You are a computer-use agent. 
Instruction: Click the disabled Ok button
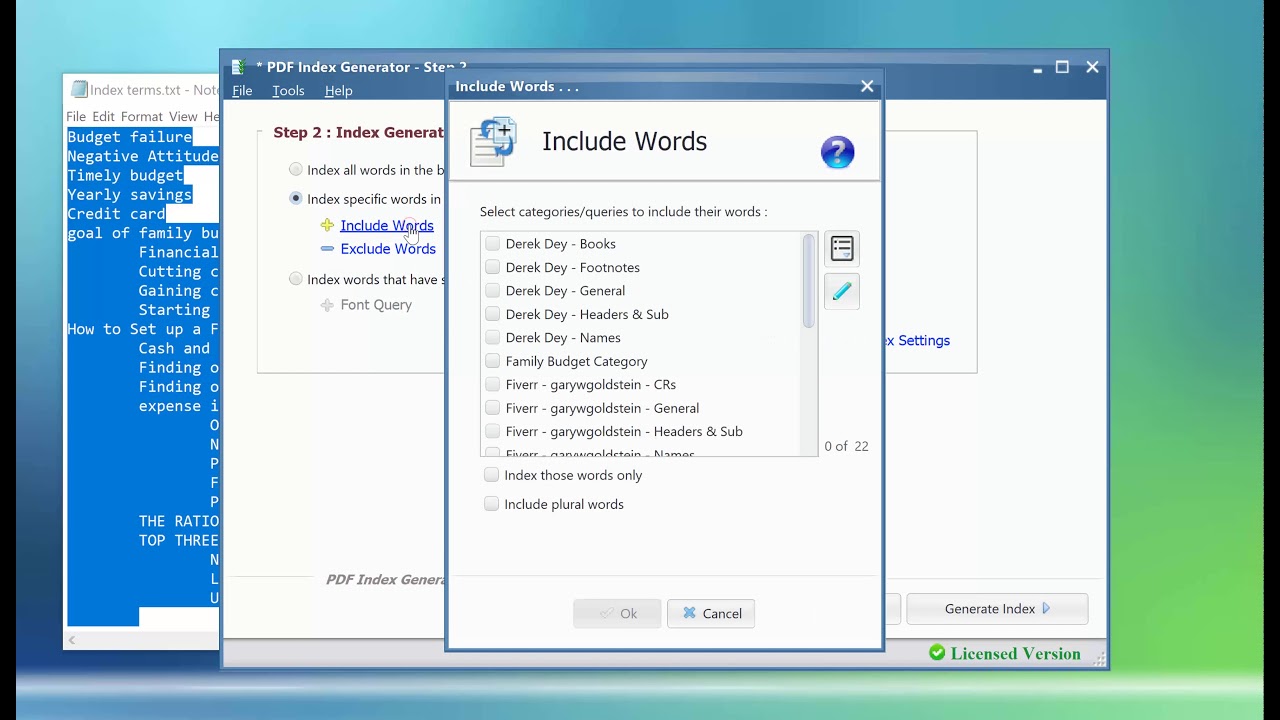tap(617, 613)
